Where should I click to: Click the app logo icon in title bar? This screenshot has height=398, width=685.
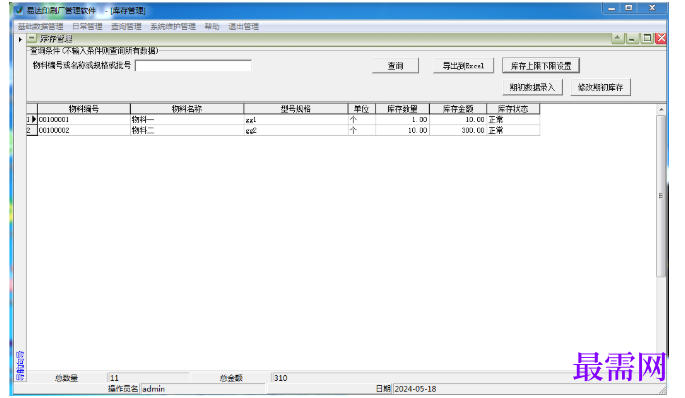pos(19,10)
